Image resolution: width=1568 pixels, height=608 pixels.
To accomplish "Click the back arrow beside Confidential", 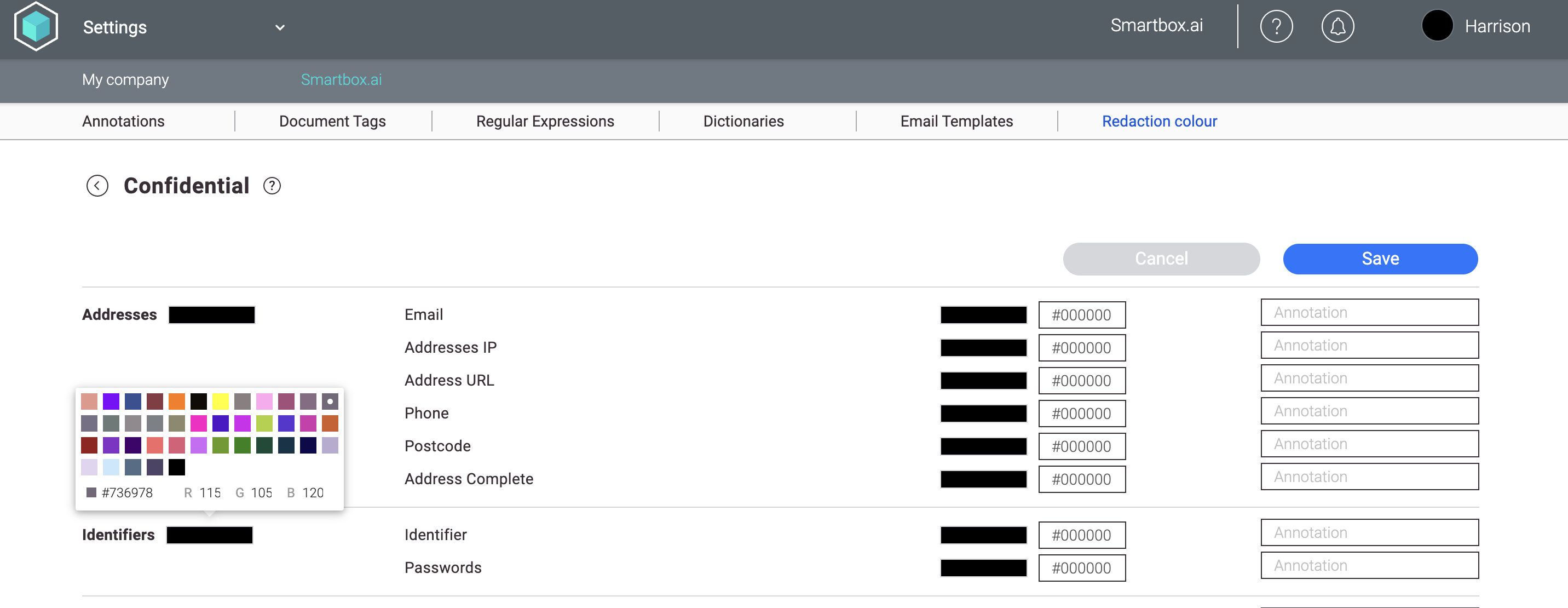I will 97,186.
